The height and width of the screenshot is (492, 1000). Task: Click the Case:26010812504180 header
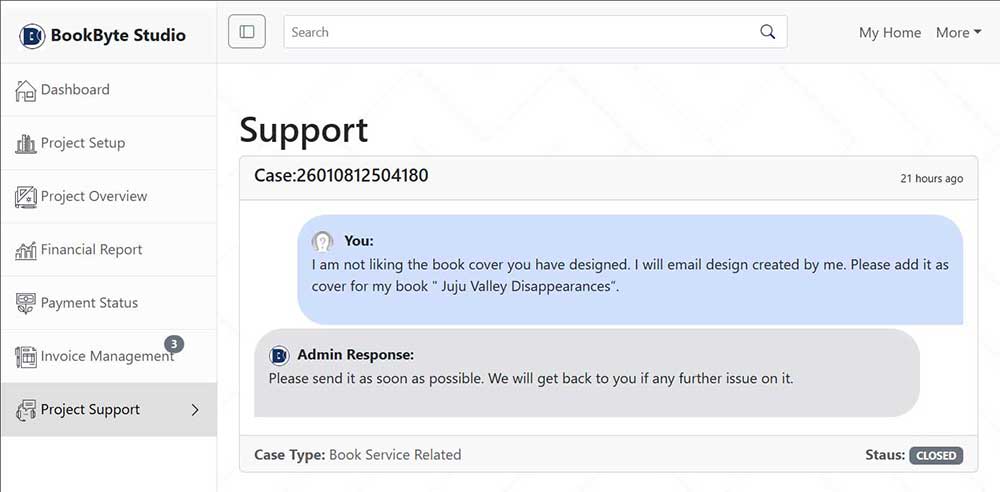click(x=343, y=176)
